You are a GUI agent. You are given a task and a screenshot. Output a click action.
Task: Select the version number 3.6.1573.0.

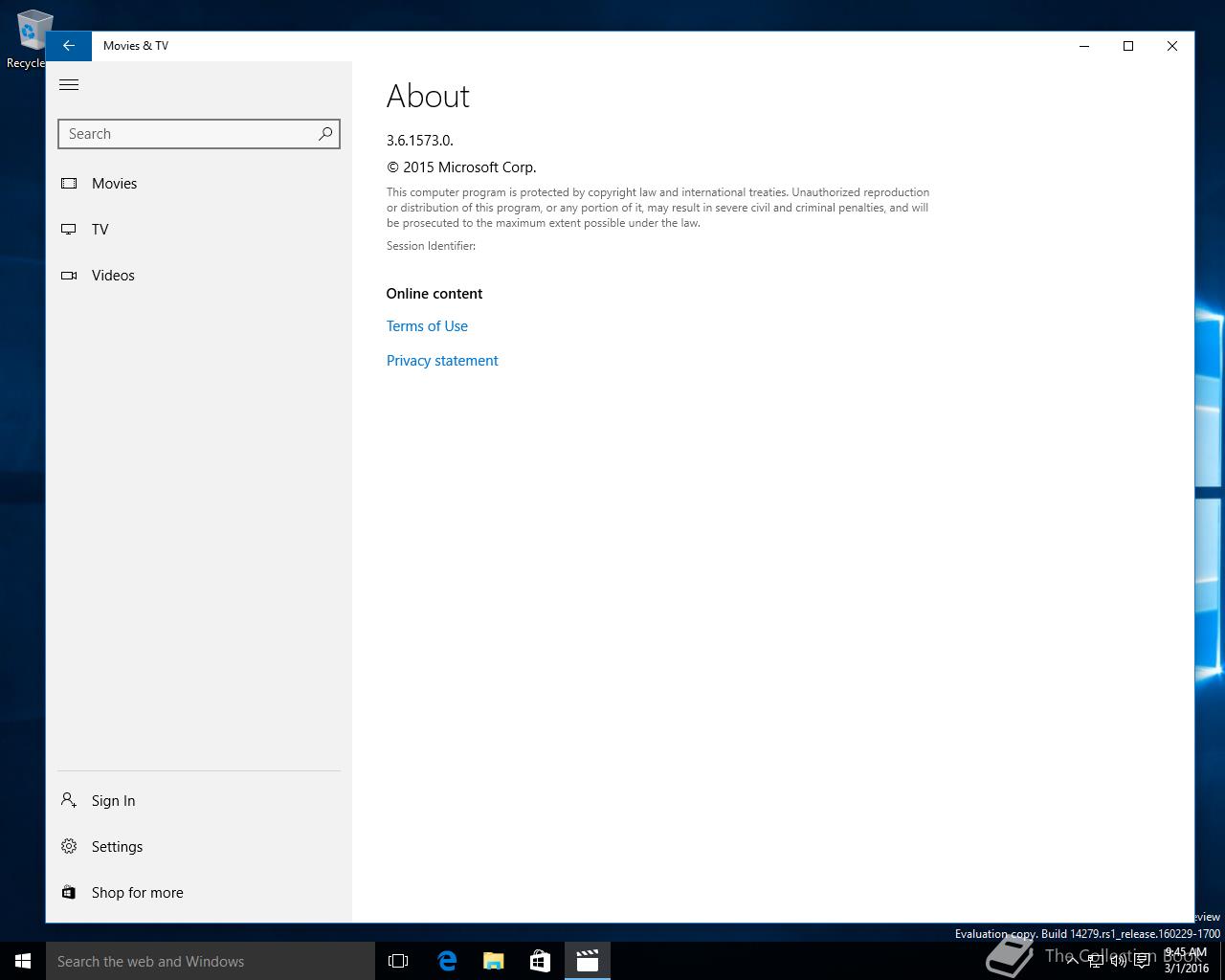click(x=420, y=140)
